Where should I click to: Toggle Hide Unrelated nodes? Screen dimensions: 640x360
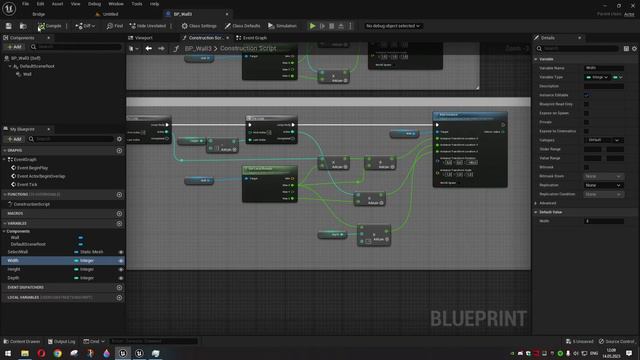[x=148, y=26]
